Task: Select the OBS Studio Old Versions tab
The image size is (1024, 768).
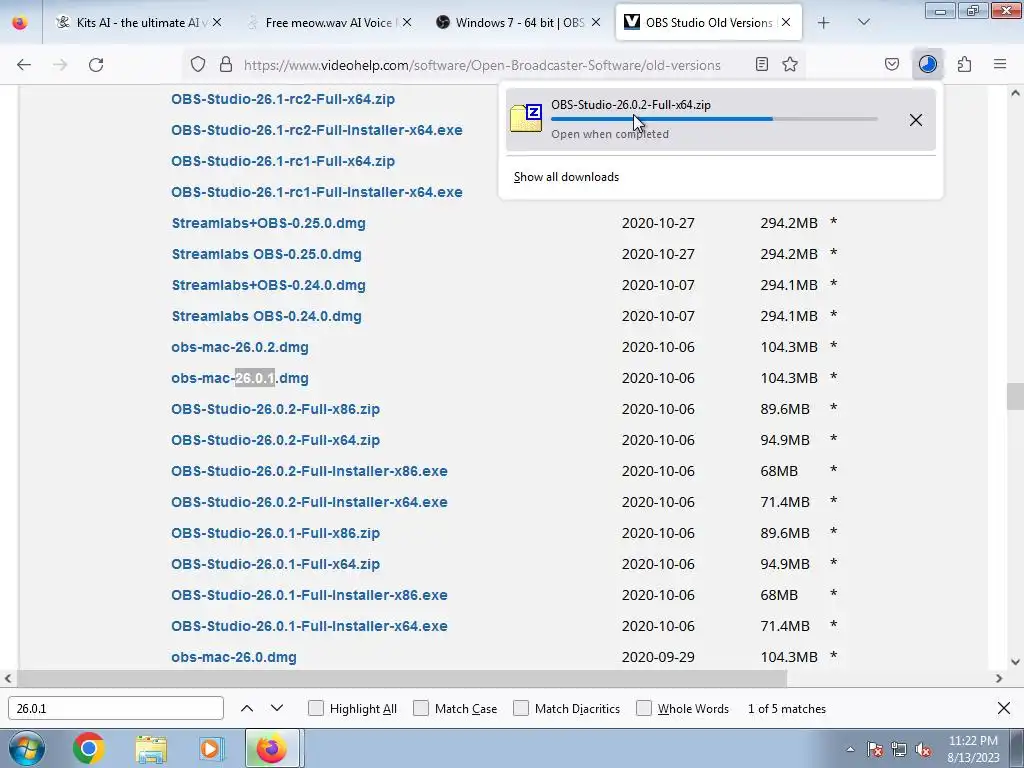Action: tap(709, 23)
